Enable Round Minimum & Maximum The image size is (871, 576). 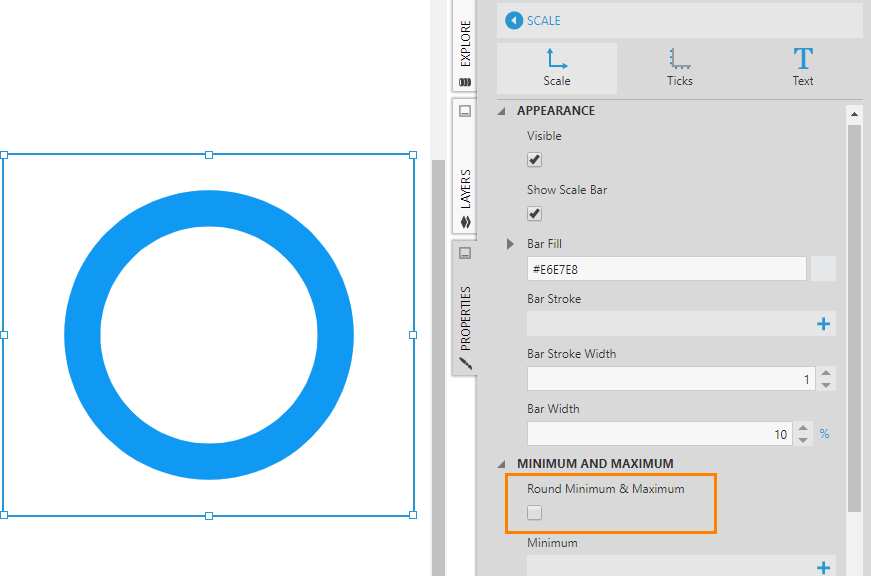533,511
